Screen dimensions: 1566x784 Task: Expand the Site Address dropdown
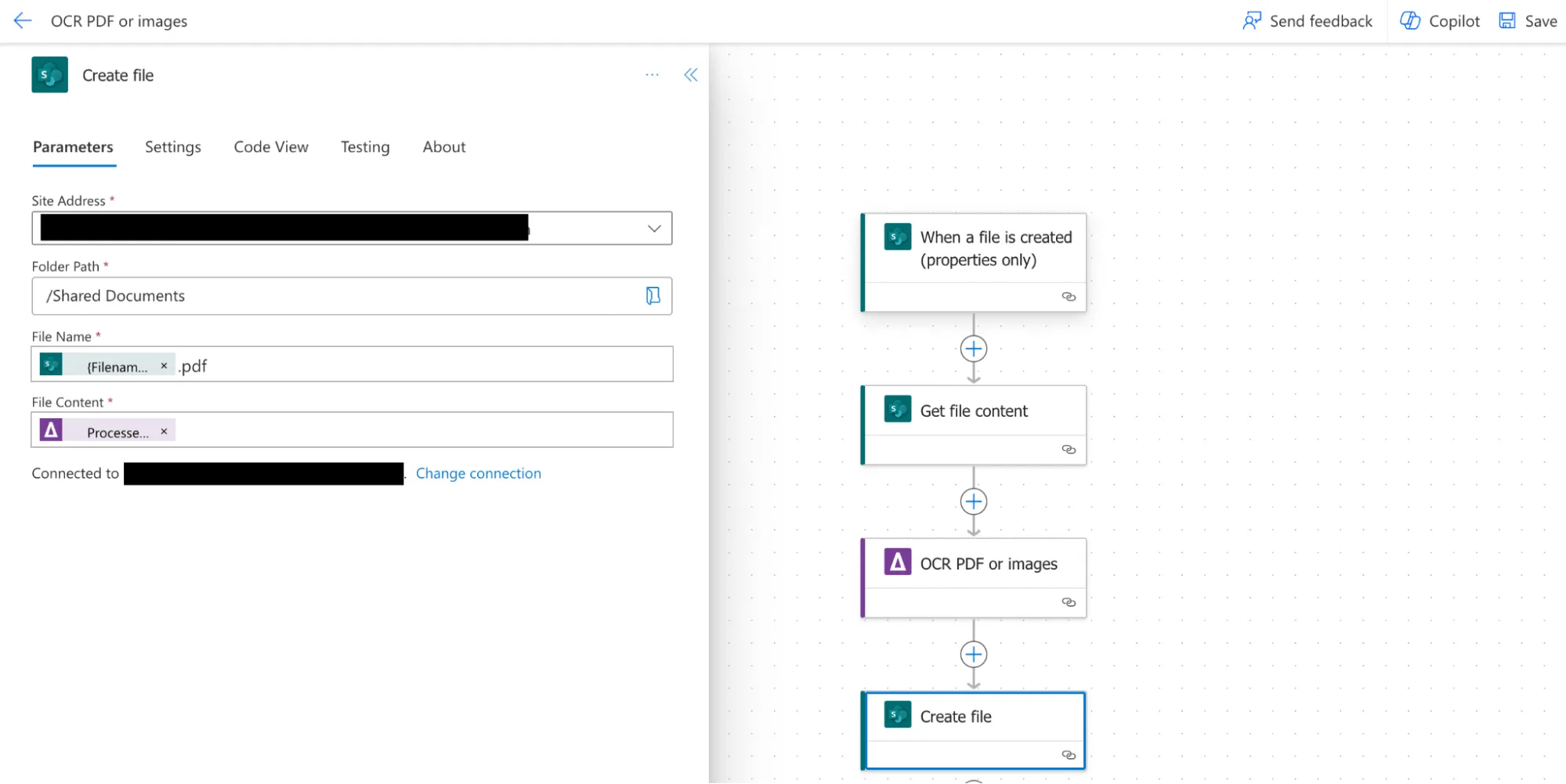[654, 229]
